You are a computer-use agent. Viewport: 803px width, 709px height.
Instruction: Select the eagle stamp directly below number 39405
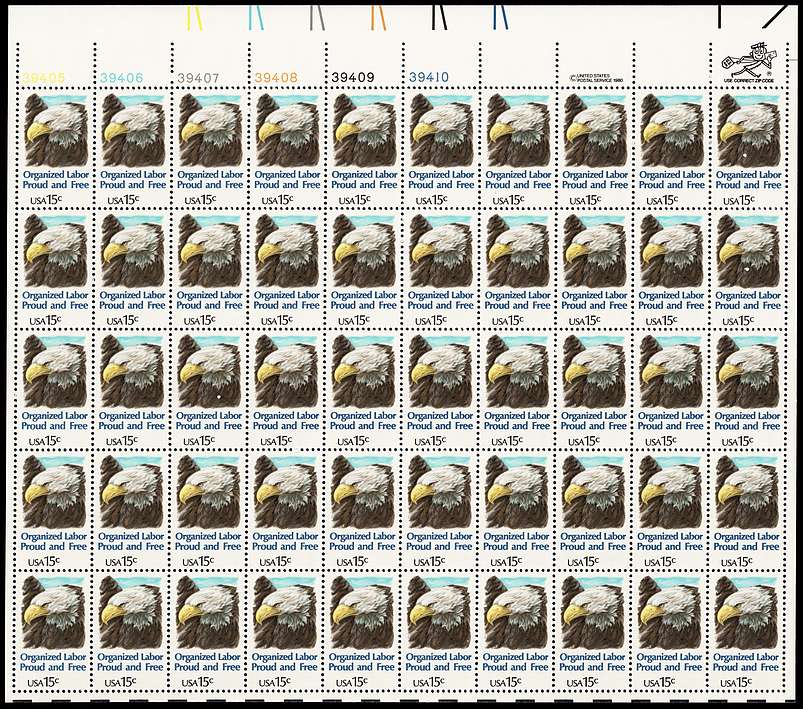point(56,149)
